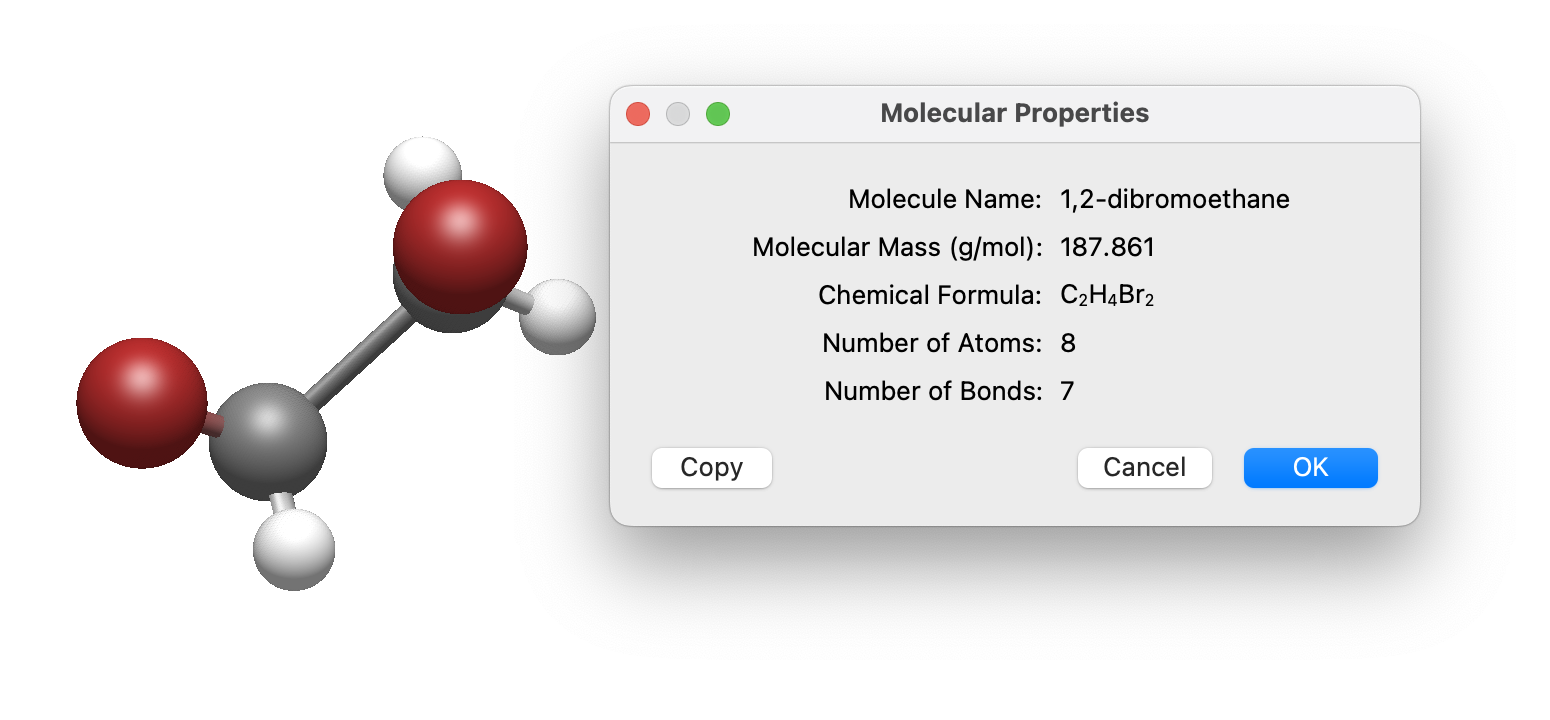Image resolution: width=1550 pixels, height=720 pixels.
Task: Close the Molecular Properties window
Action: tap(638, 114)
